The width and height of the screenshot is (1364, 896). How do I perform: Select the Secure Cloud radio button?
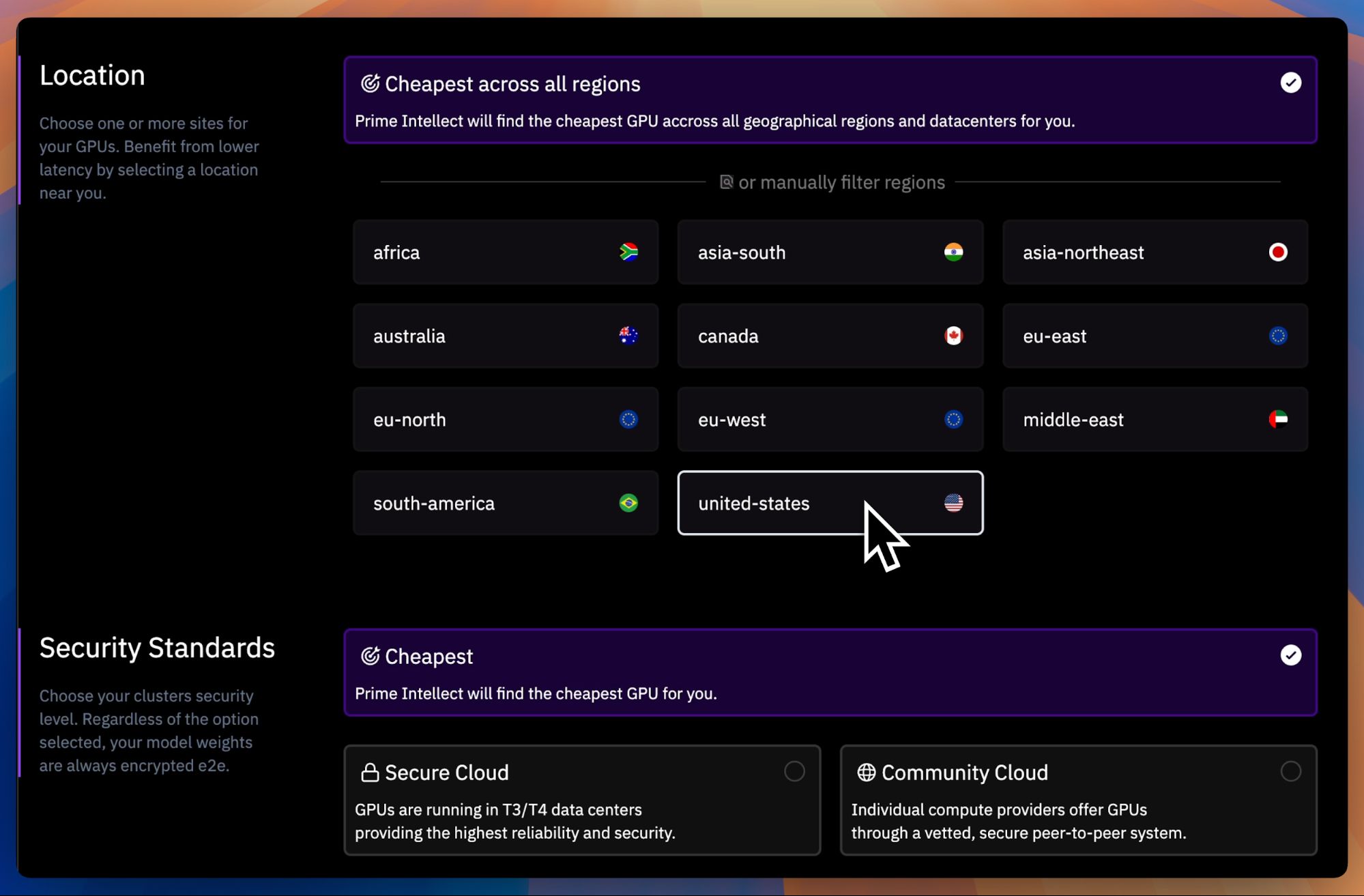[794, 771]
